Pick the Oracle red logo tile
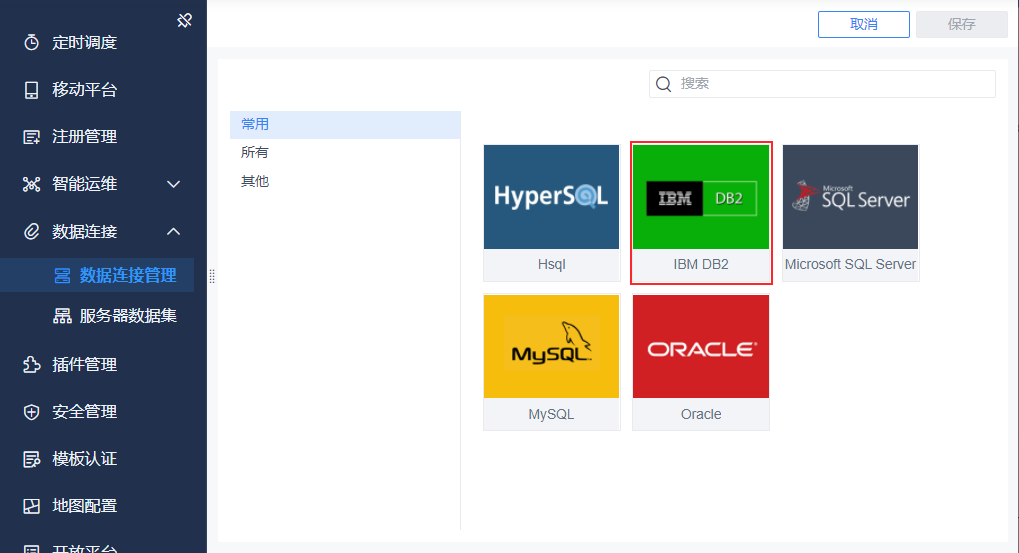Screen dimensions: 1019x553 point(701,346)
